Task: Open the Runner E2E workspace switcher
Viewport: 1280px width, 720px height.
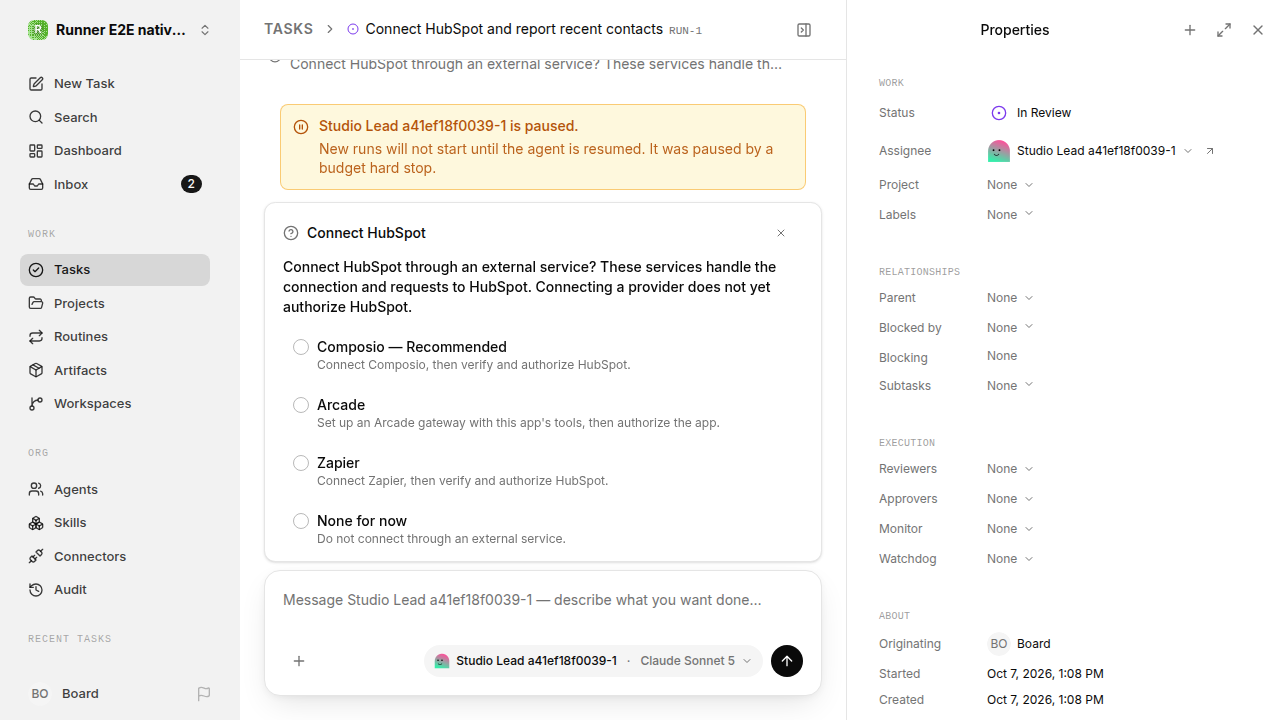Action: [120, 30]
